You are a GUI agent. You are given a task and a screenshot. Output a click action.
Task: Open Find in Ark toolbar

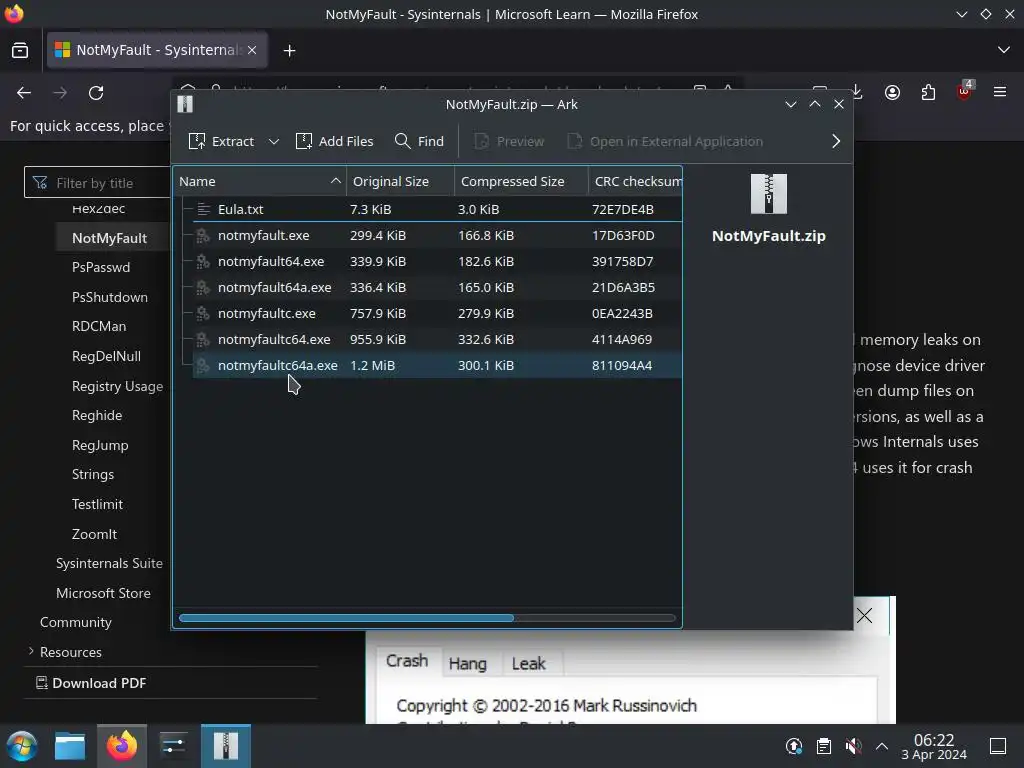419,141
